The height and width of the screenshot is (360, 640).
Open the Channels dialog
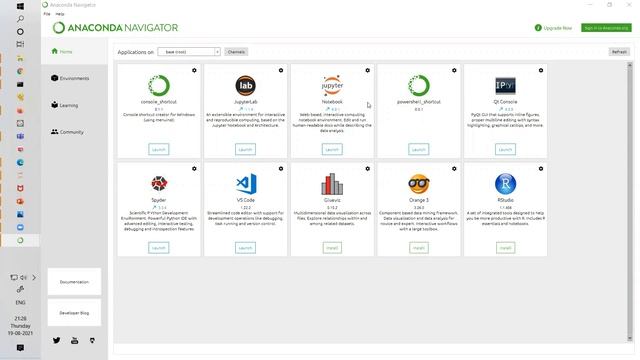(236, 52)
